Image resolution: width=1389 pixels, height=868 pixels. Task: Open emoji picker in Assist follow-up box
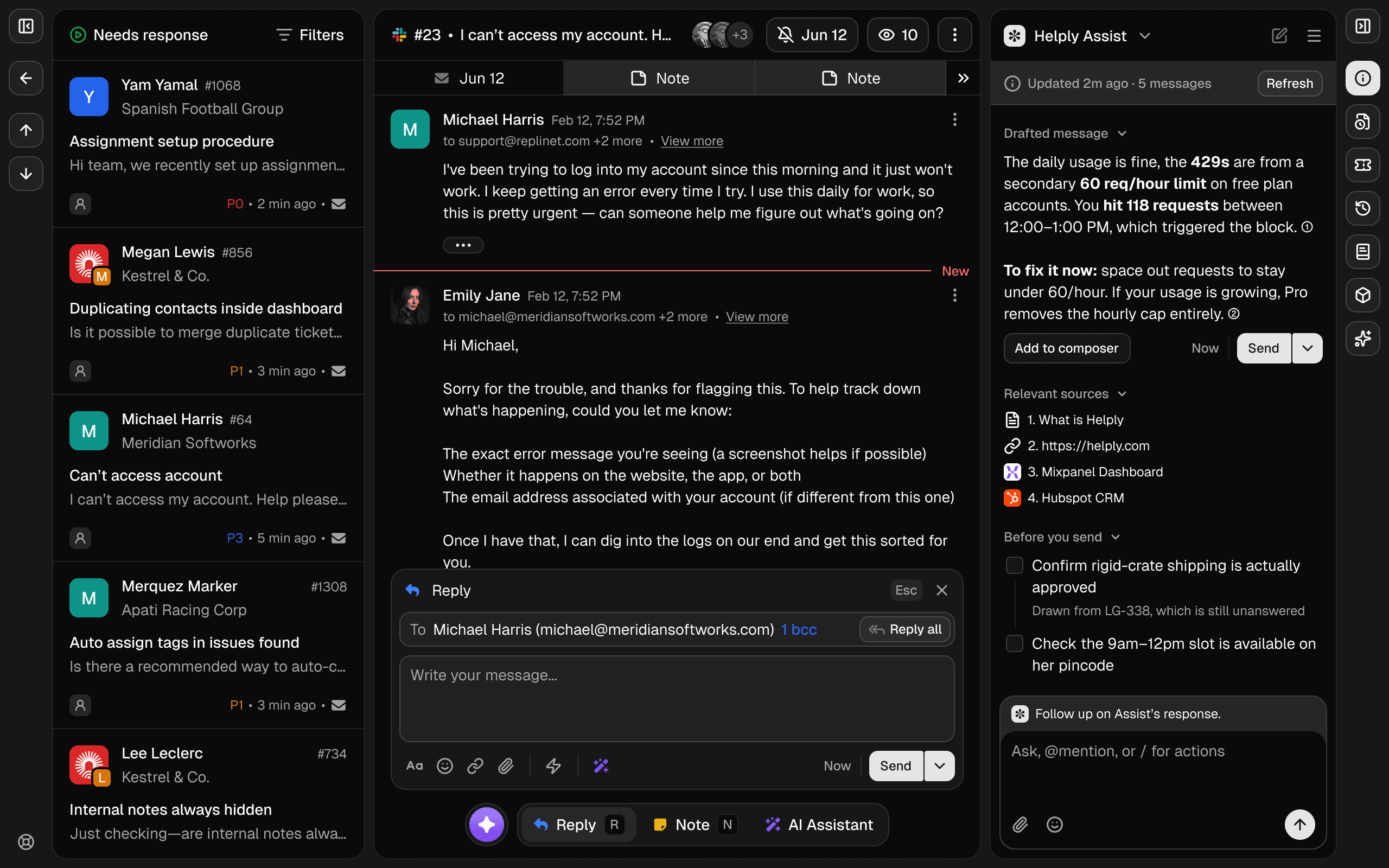[x=1054, y=825]
